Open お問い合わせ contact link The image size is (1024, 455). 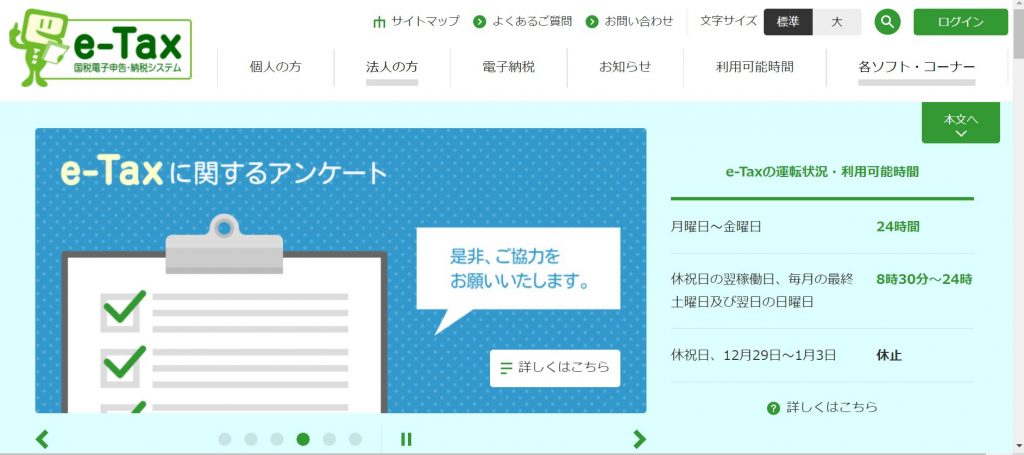click(639, 22)
